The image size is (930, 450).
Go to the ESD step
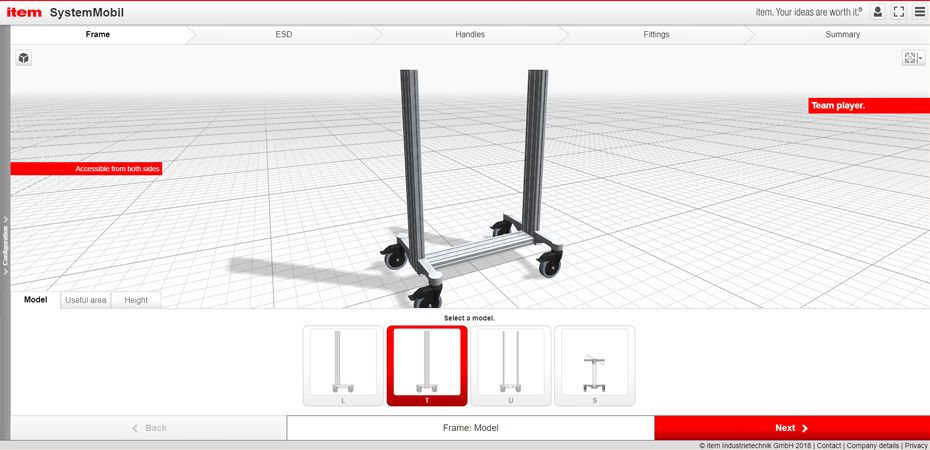[284, 34]
